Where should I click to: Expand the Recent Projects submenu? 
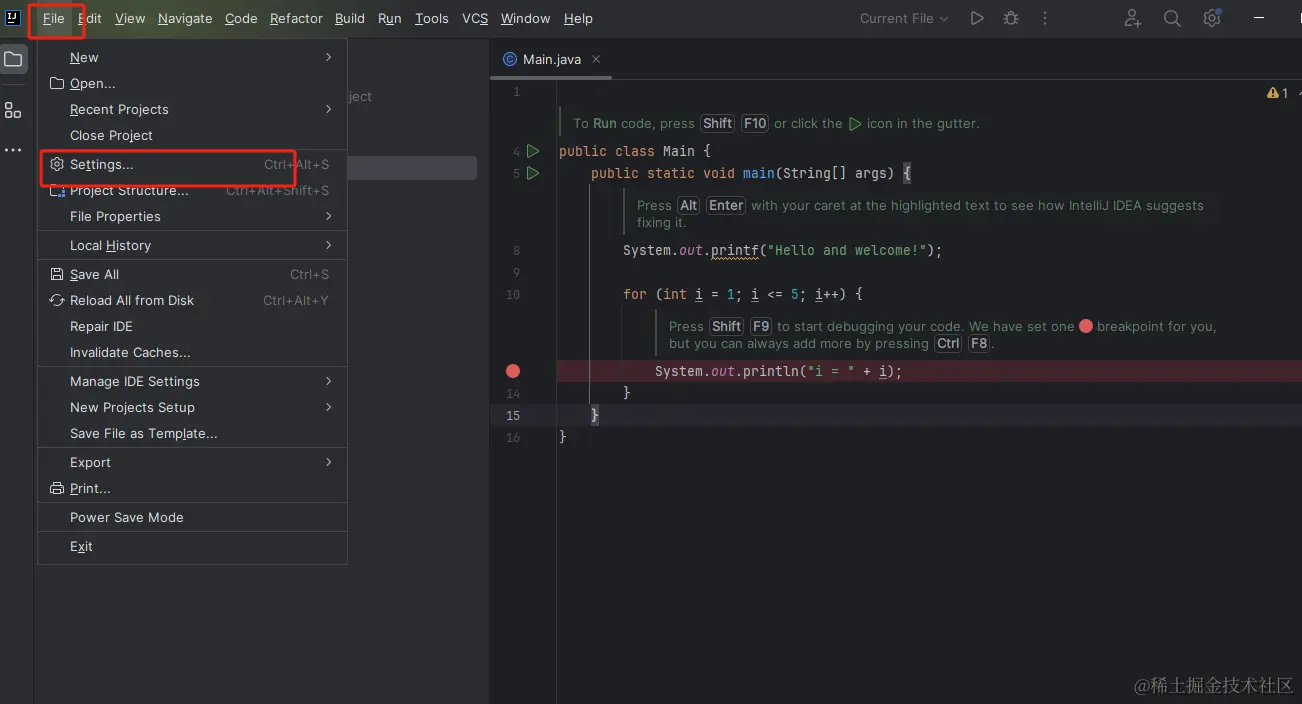click(192, 110)
